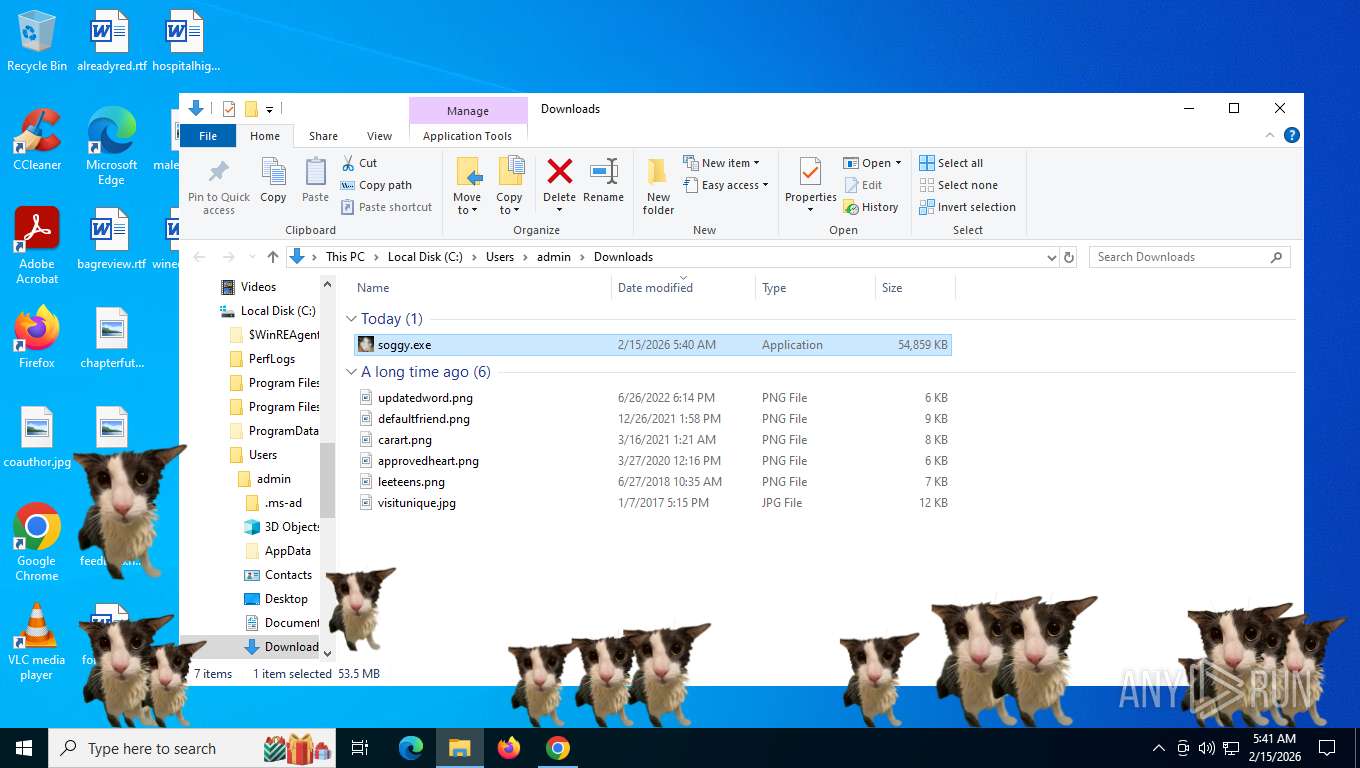The width and height of the screenshot is (1360, 768).
Task: Click the New folder icon
Action: click(x=658, y=172)
